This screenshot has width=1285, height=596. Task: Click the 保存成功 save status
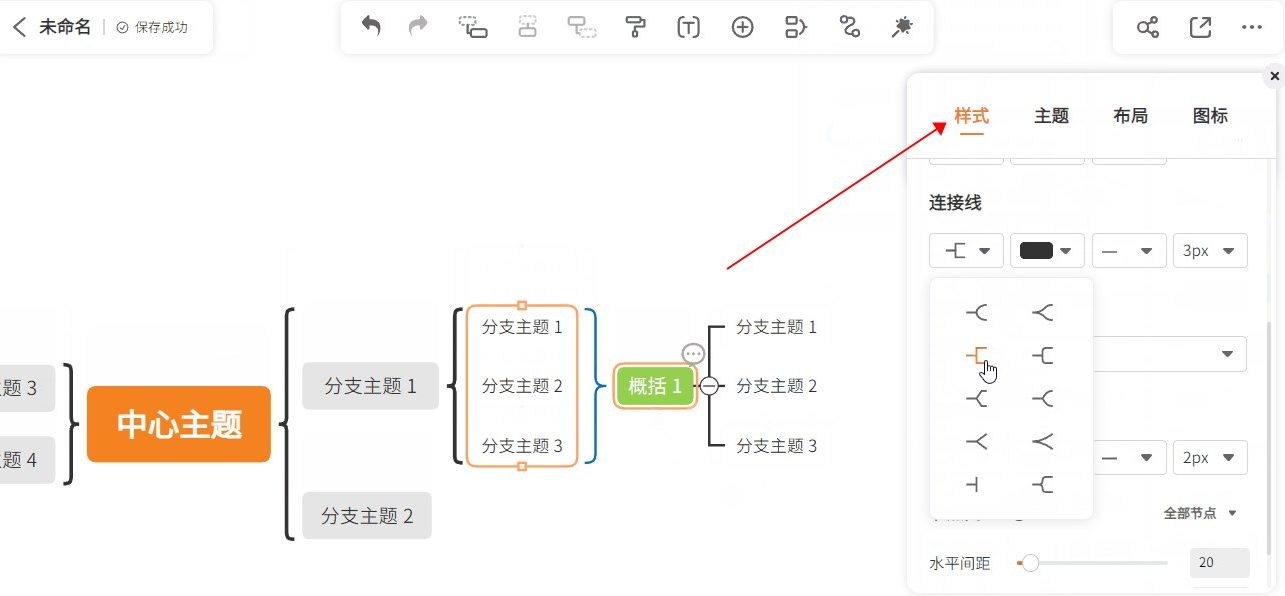tap(153, 27)
